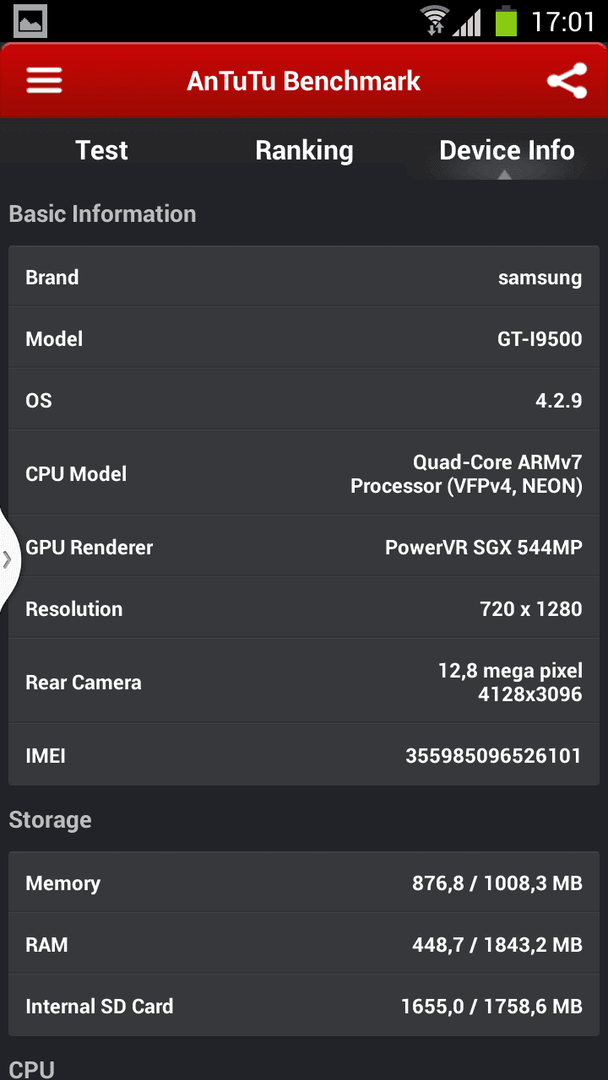Select the GPU Renderer PowerVR row
608x1080 pixels.
304,546
